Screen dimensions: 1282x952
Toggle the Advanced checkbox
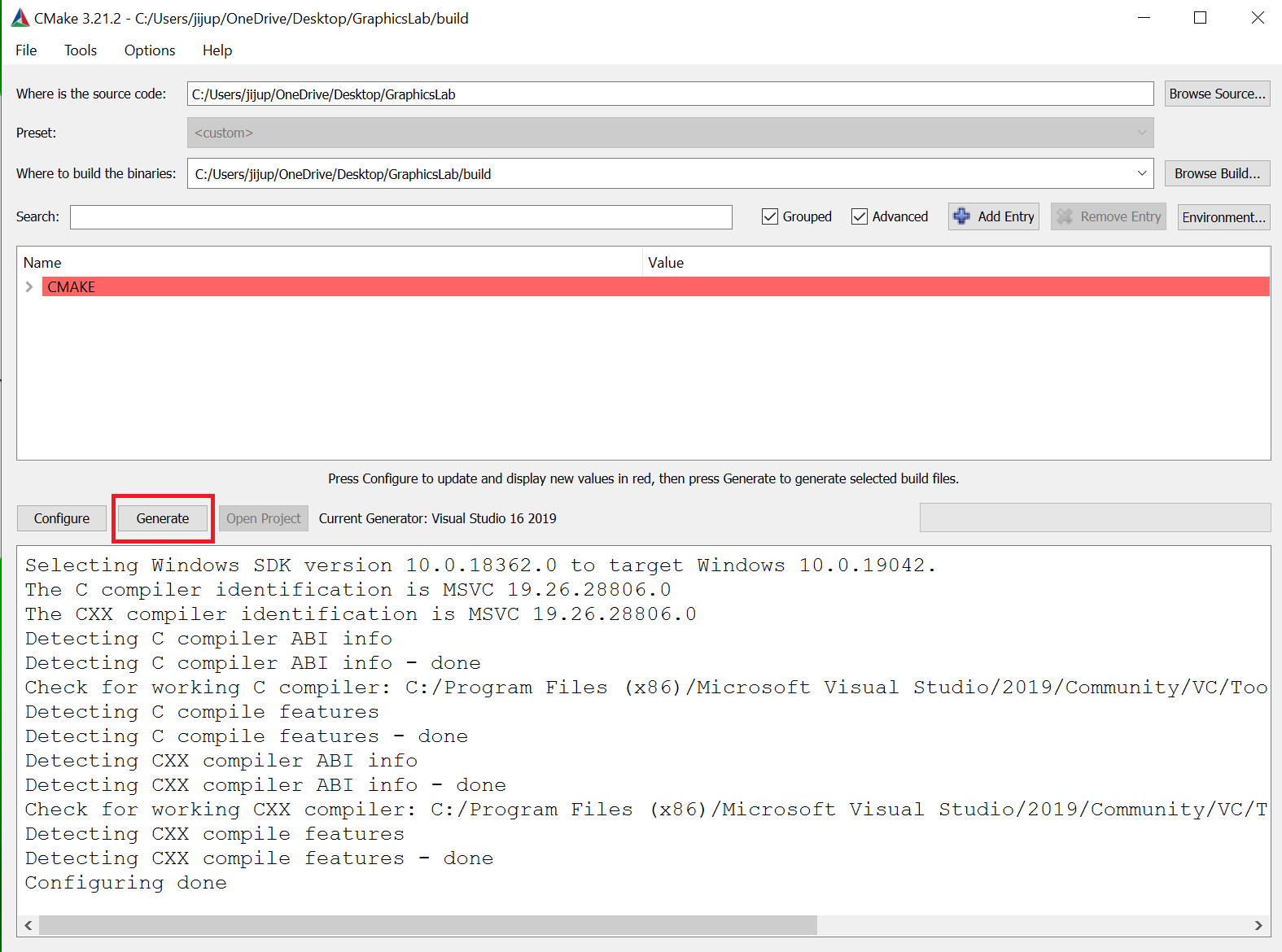click(860, 216)
